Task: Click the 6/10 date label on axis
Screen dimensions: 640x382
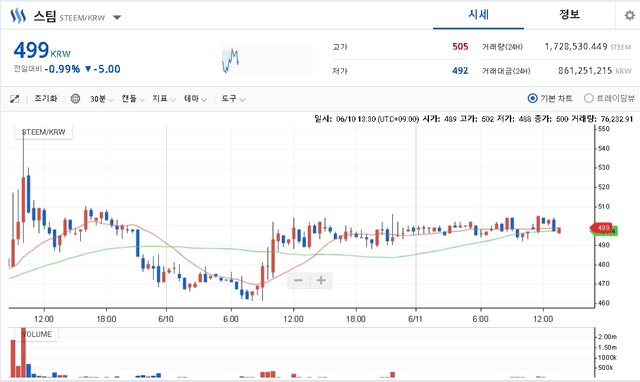Action: point(166,319)
